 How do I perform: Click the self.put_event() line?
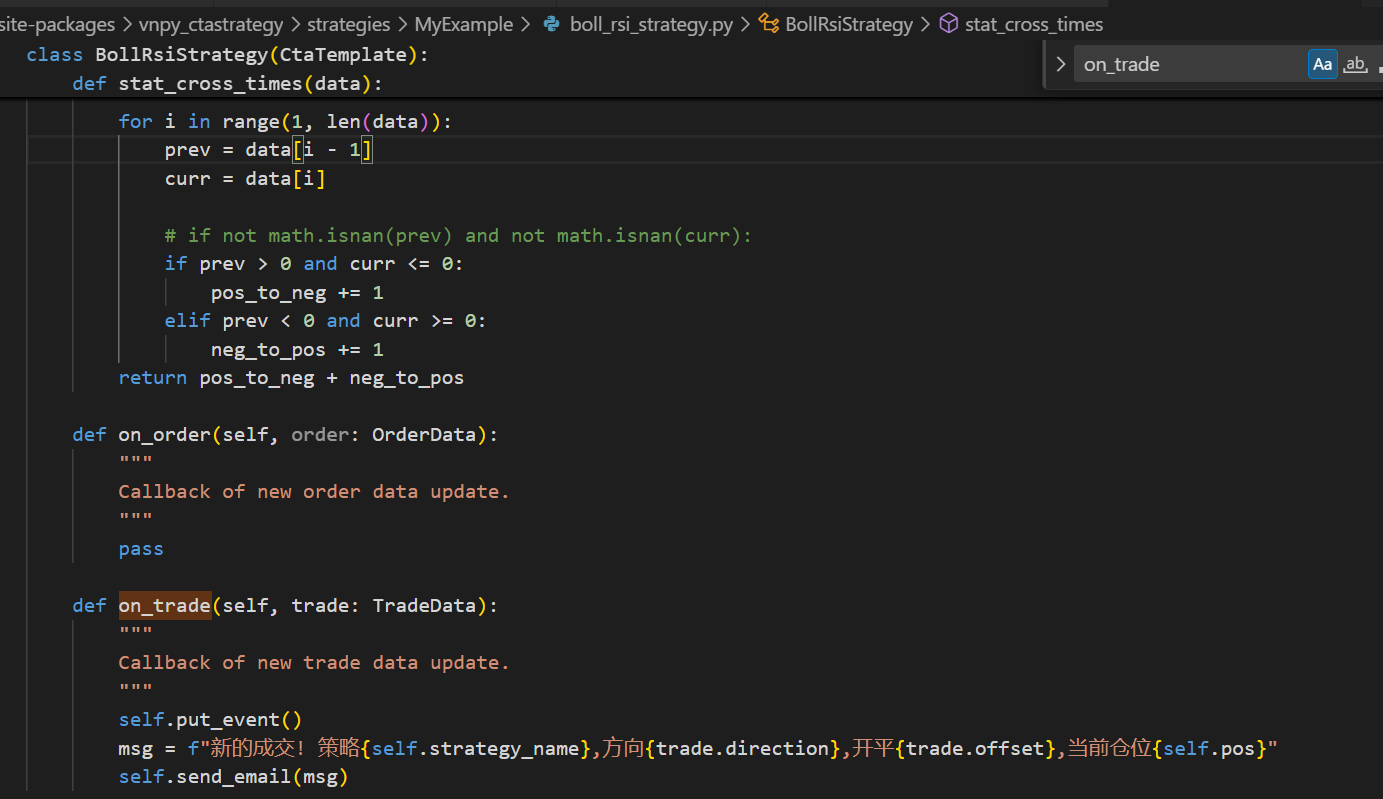pyautogui.click(x=210, y=720)
